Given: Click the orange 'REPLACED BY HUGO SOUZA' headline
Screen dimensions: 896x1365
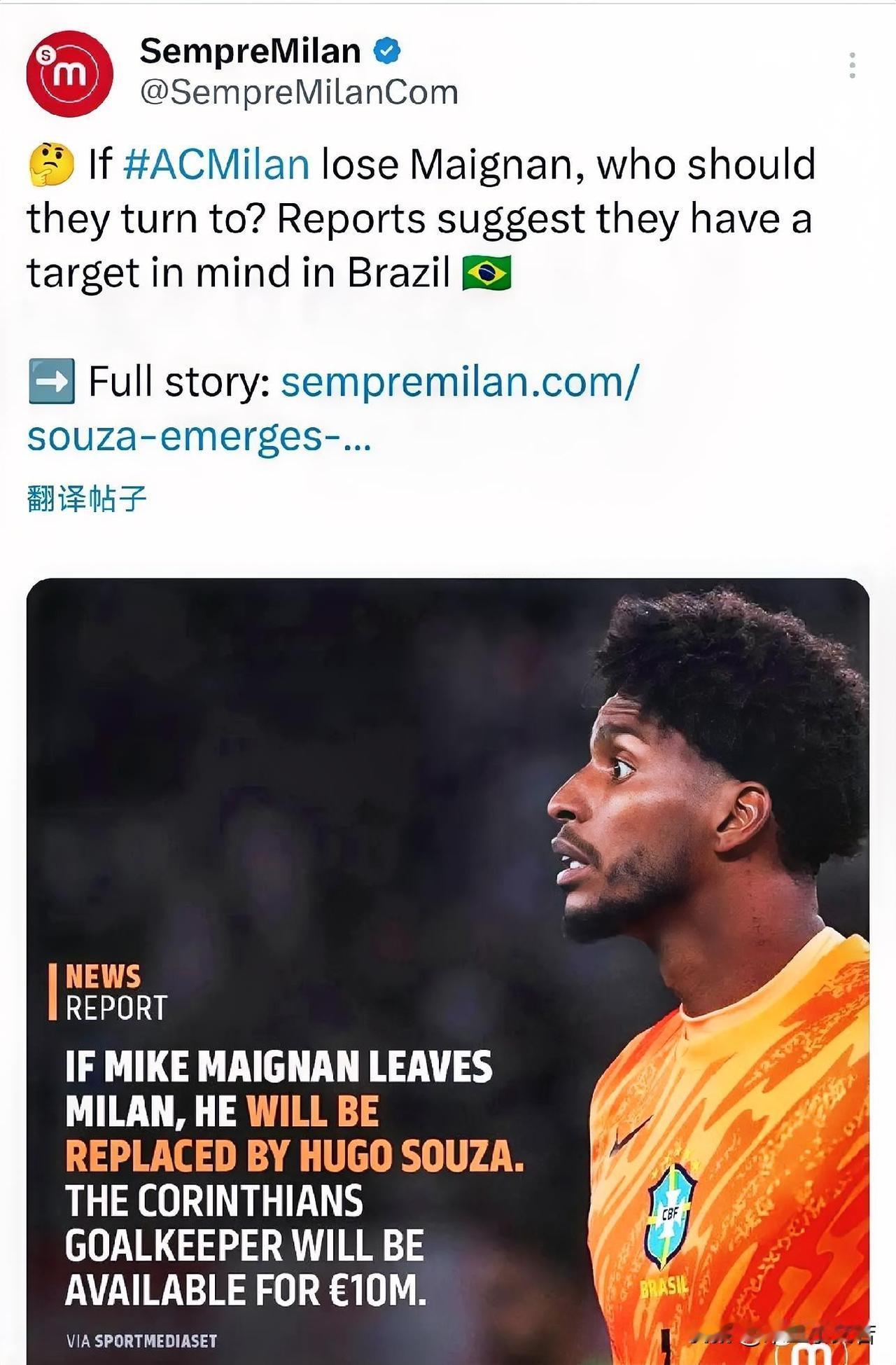Looking at the screenshot, I should tap(294, 1156).
